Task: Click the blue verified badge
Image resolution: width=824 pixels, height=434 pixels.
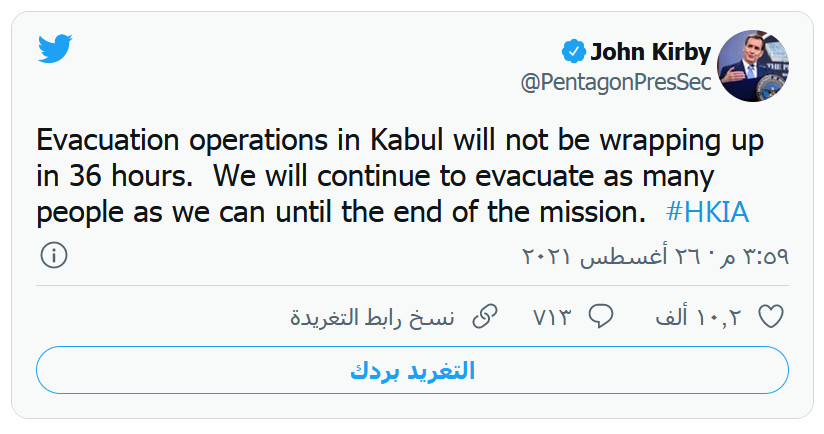Action: (x=572, y=51)
